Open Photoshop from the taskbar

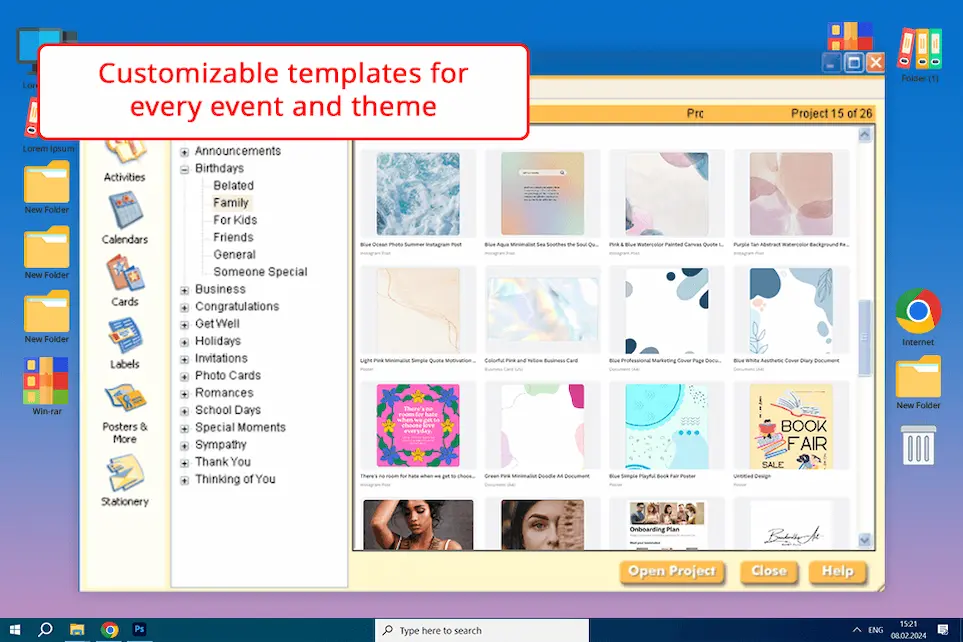139,629
